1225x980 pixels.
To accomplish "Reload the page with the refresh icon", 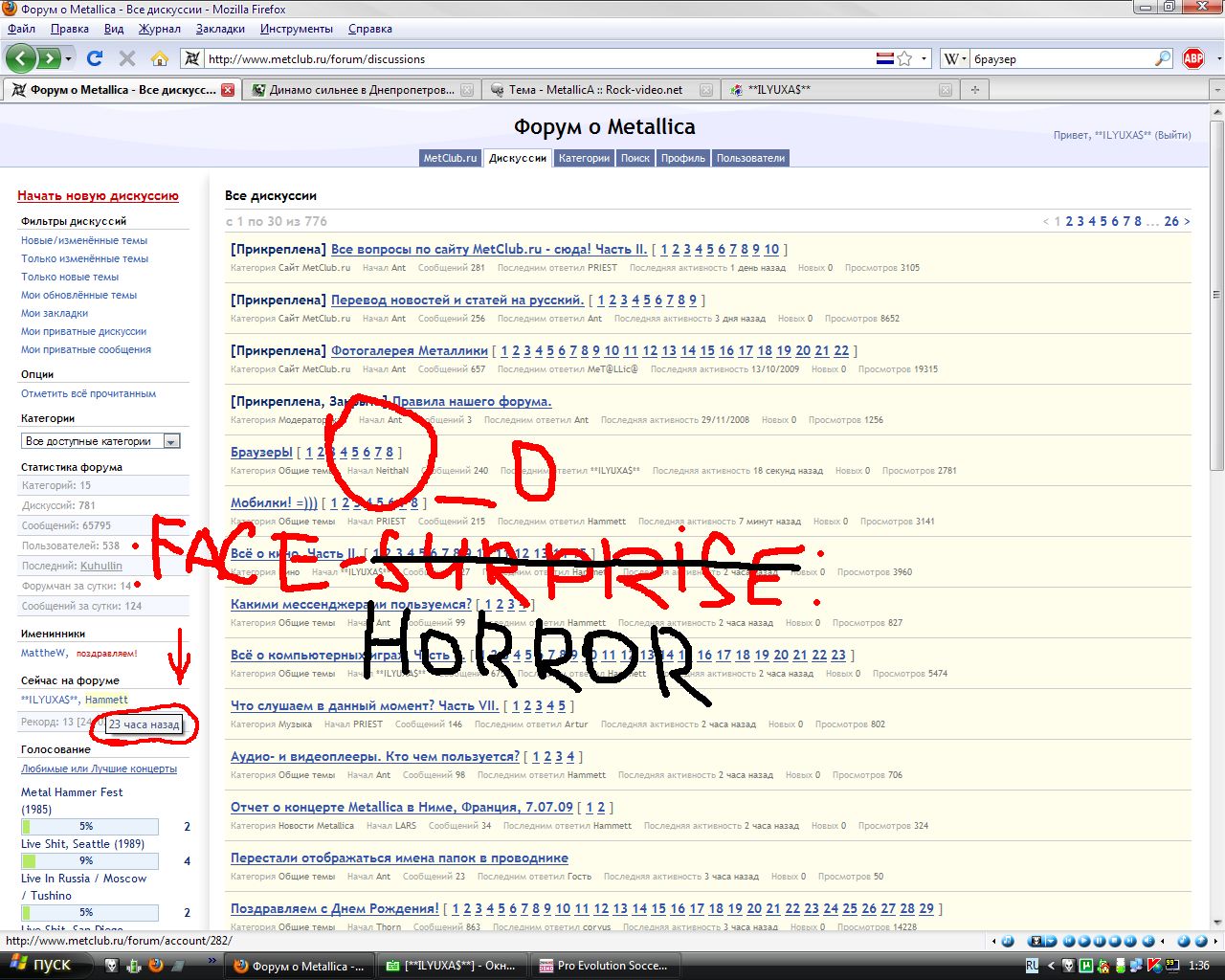I will (x=95, y=58).
